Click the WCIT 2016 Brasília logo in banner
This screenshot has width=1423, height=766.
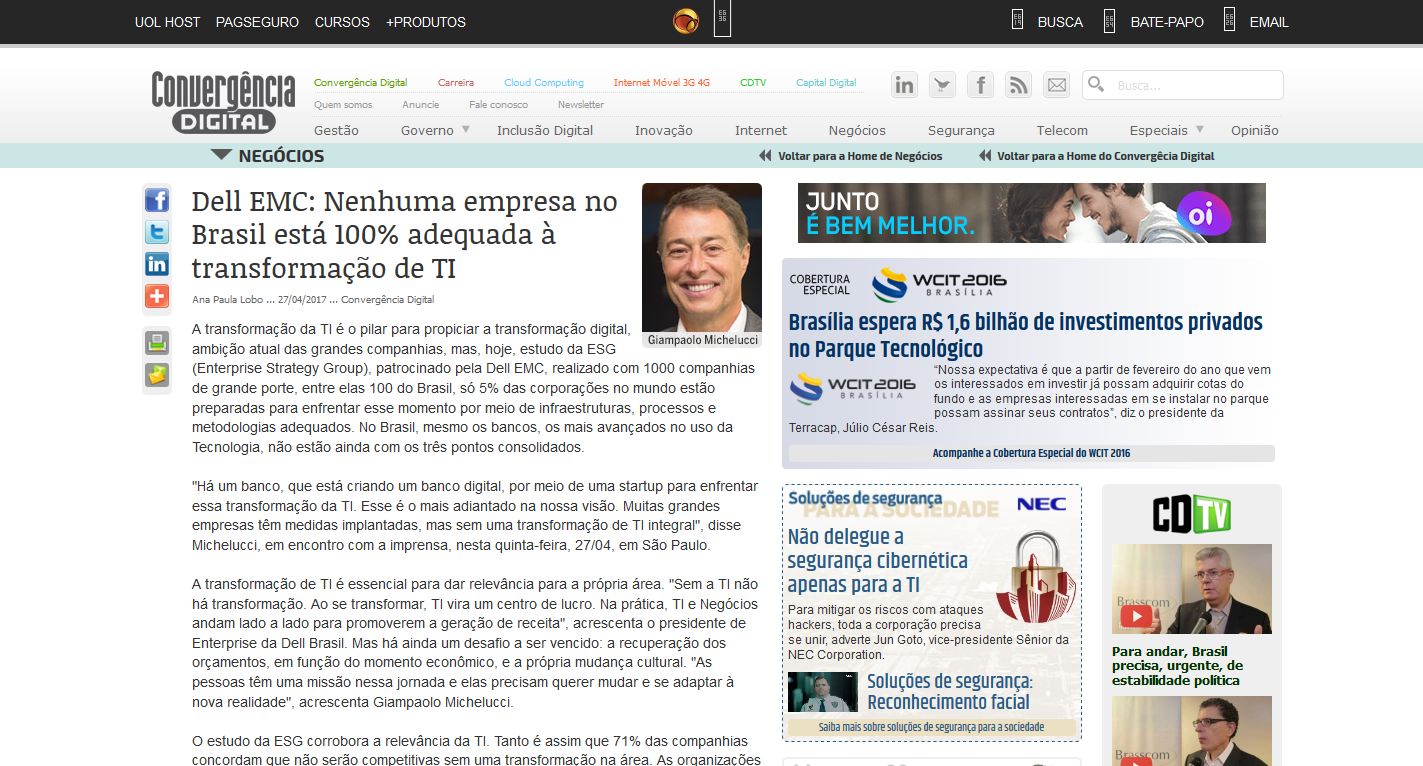pos(938,283)
